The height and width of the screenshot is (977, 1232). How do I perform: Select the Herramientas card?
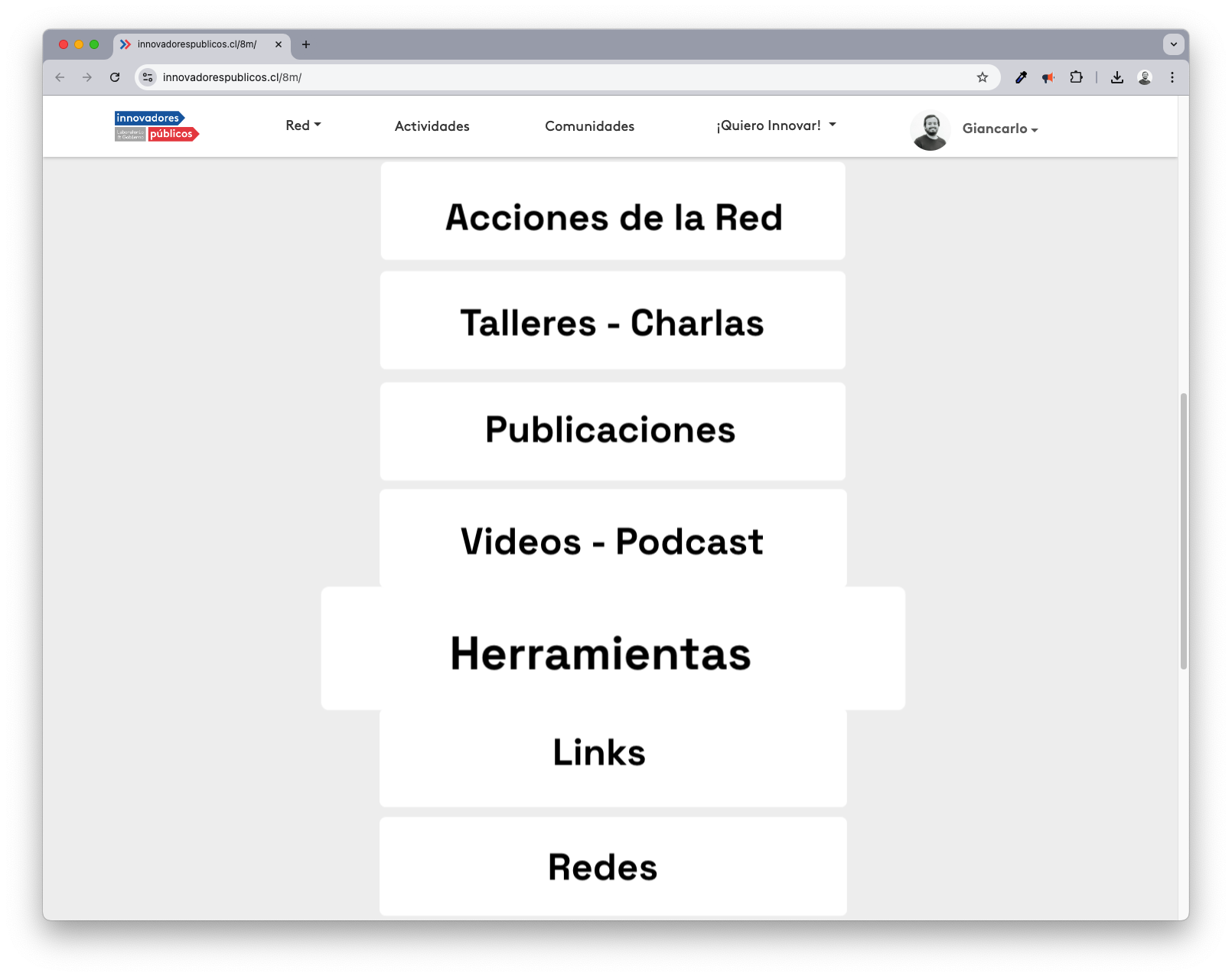coord(612,649)
